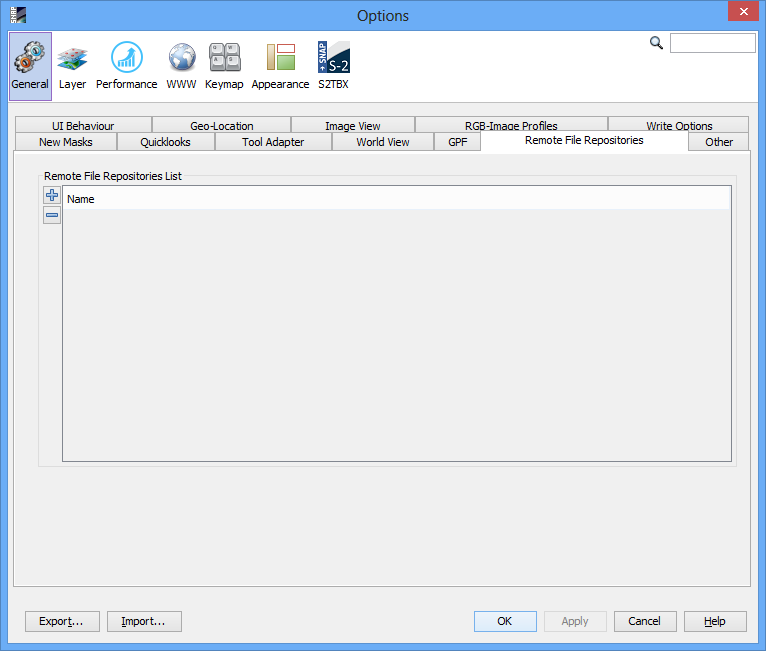The image size is (766, 651).
Task: Click the magnifier search icon
Action: coord(656,42)
